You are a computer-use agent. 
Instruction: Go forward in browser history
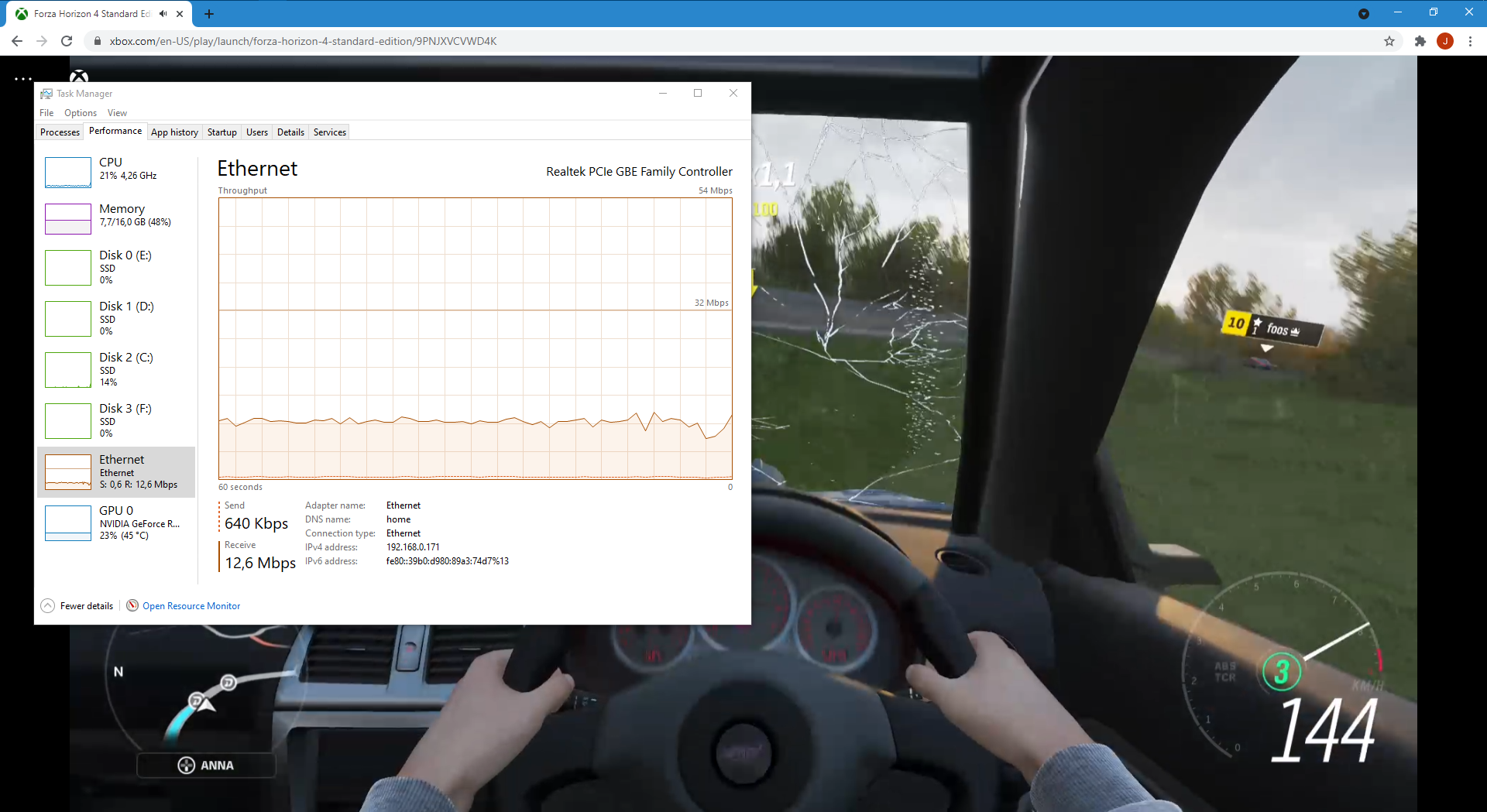click(42, 41)
